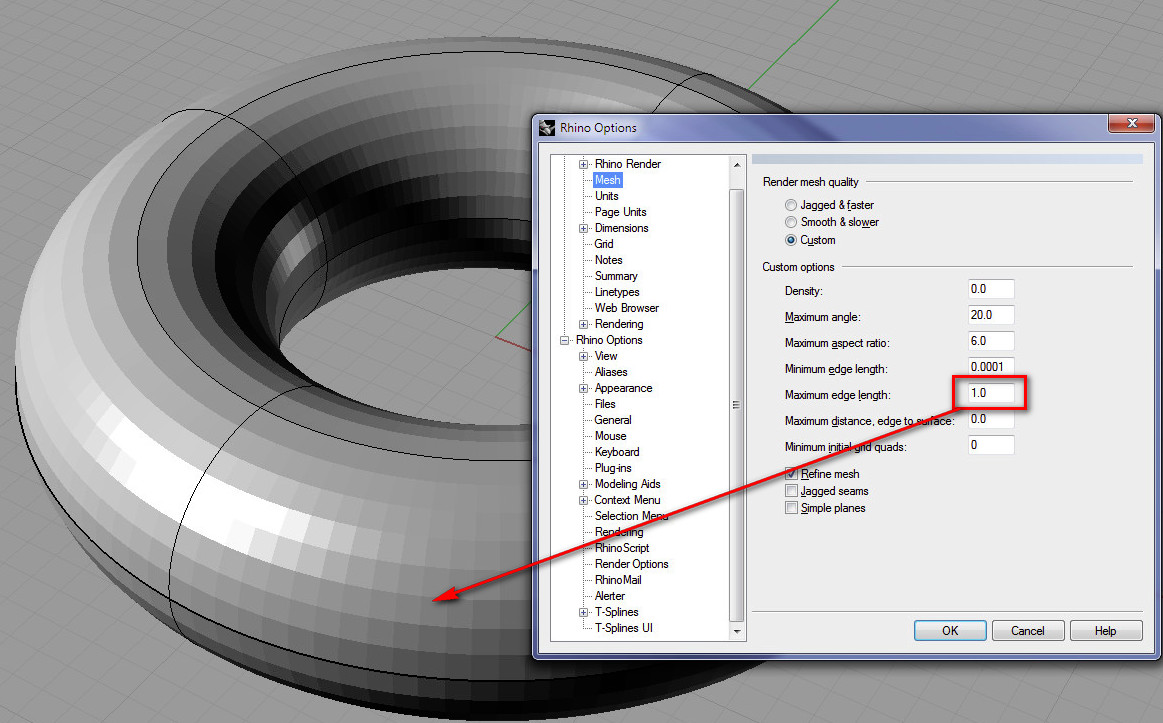
Task: Enable the Simple planes checkbox
Action: (792, 508)
